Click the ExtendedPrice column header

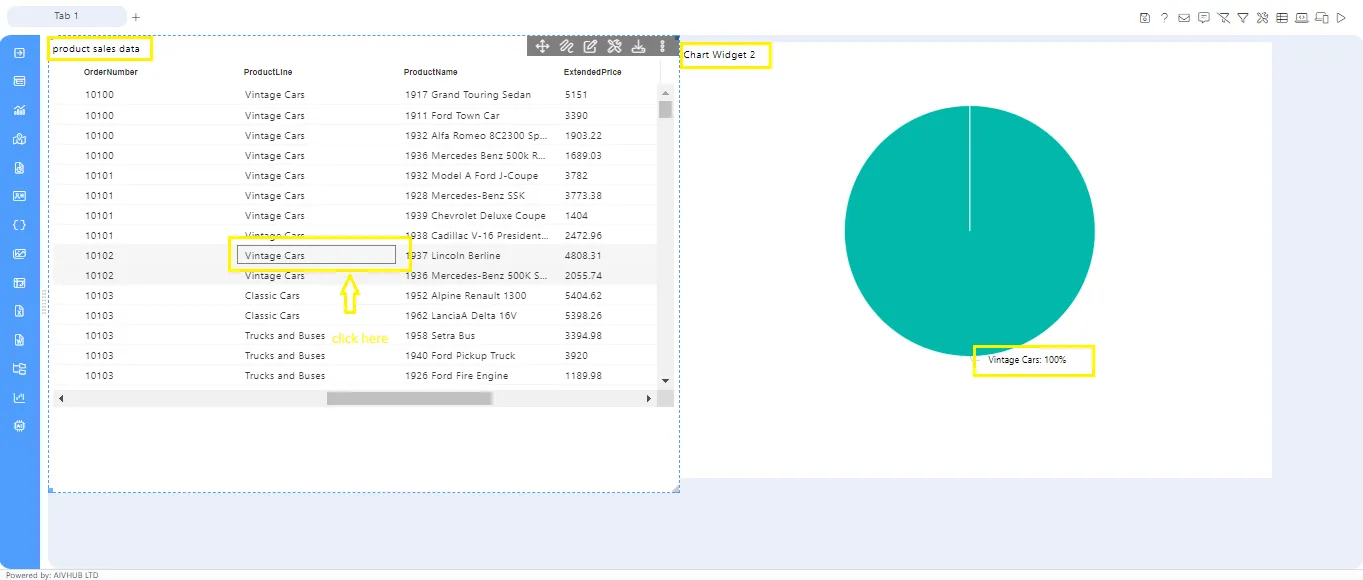[x=593, y=72]
